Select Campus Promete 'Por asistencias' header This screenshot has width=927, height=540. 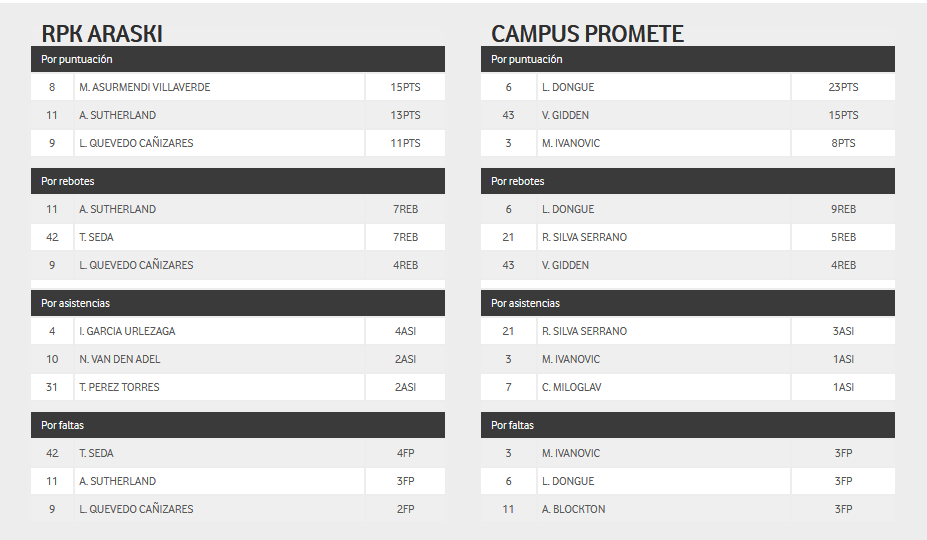point(688,303)
